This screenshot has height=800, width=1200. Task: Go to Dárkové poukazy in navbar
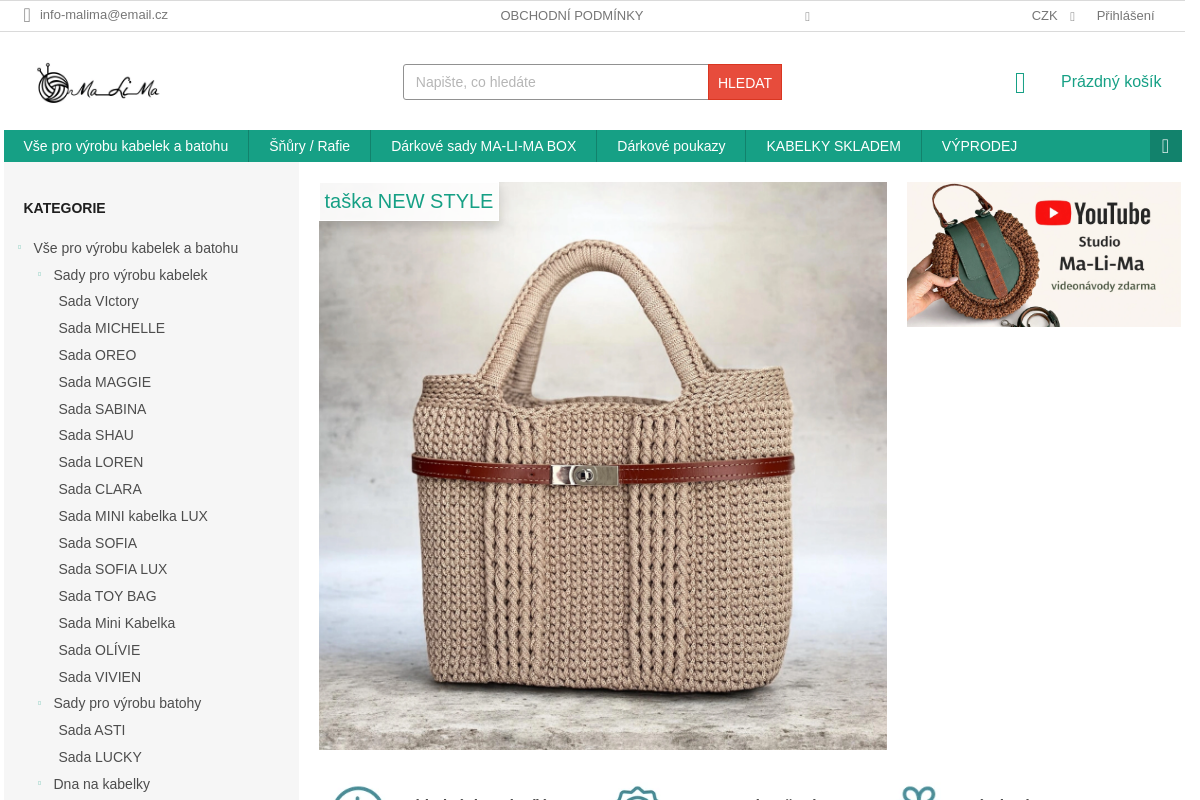671,146
